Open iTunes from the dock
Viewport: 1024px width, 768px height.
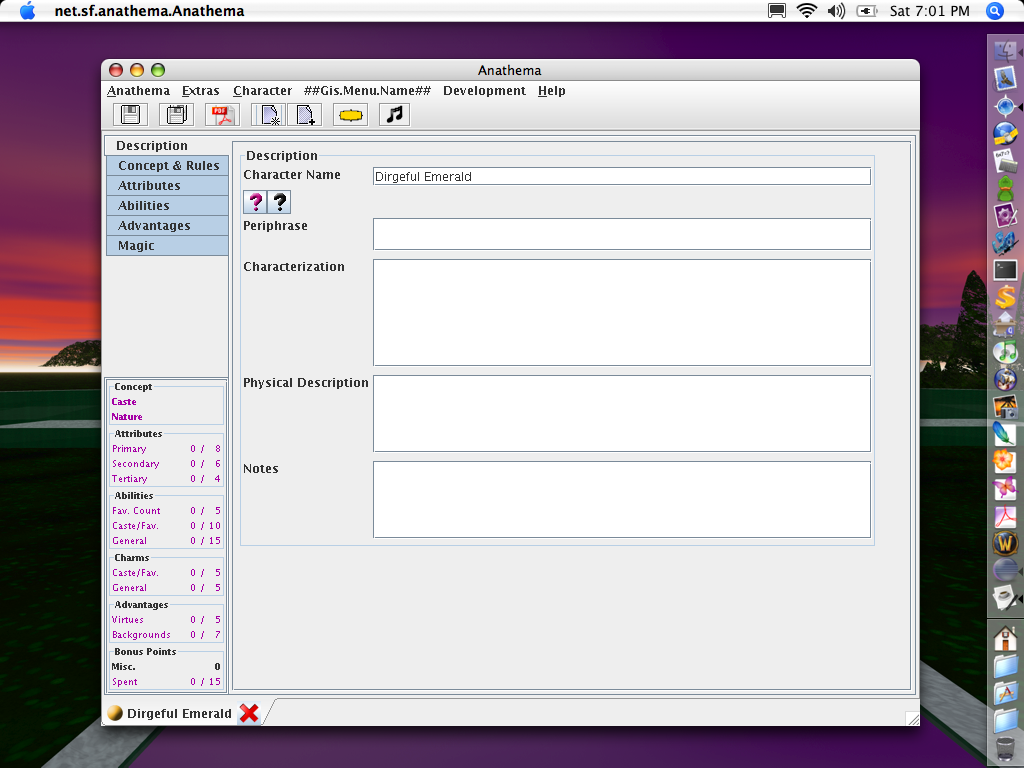pos(1006,353)
